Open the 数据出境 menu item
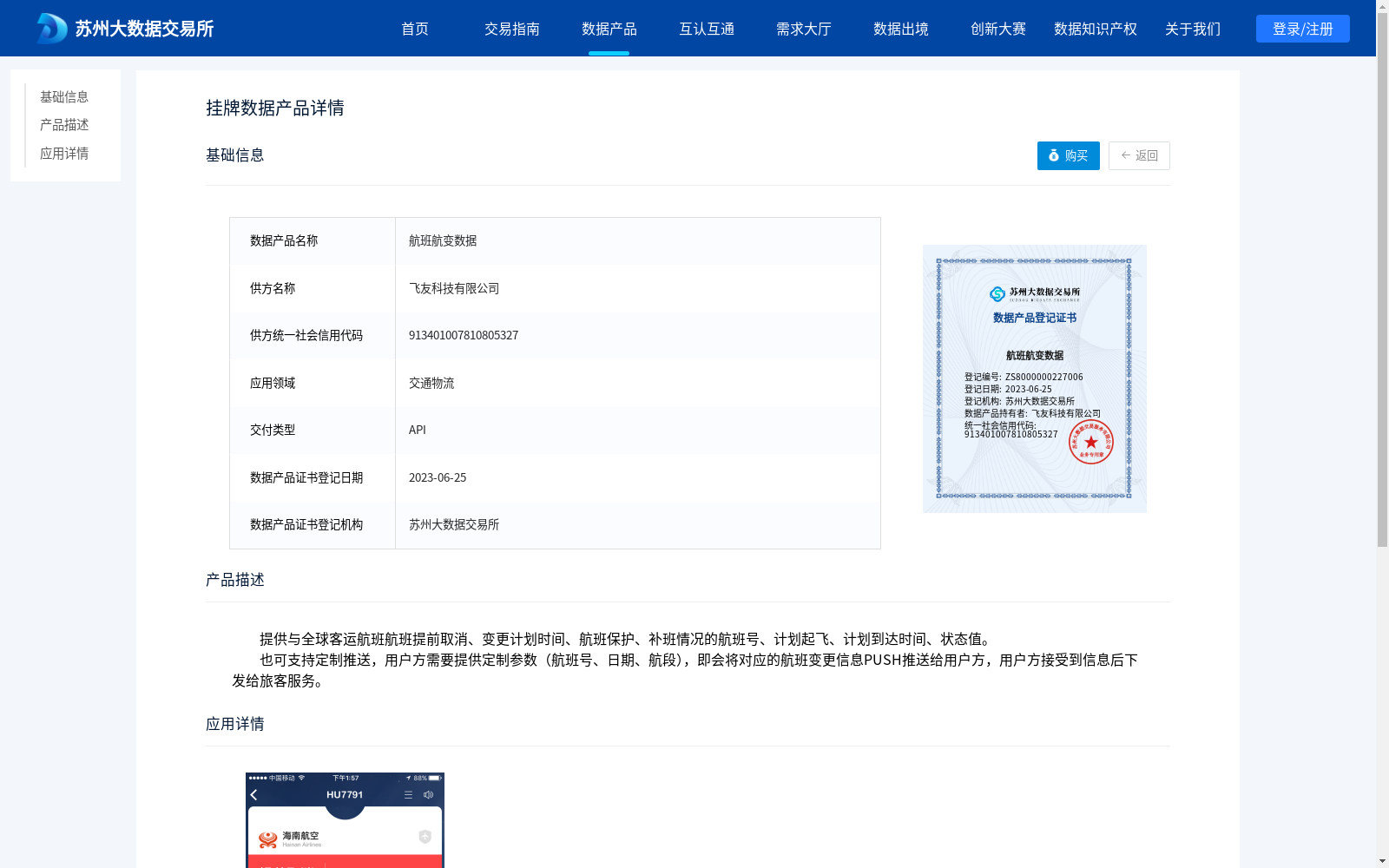1389x868 pixels. click(x=901, y=29)
